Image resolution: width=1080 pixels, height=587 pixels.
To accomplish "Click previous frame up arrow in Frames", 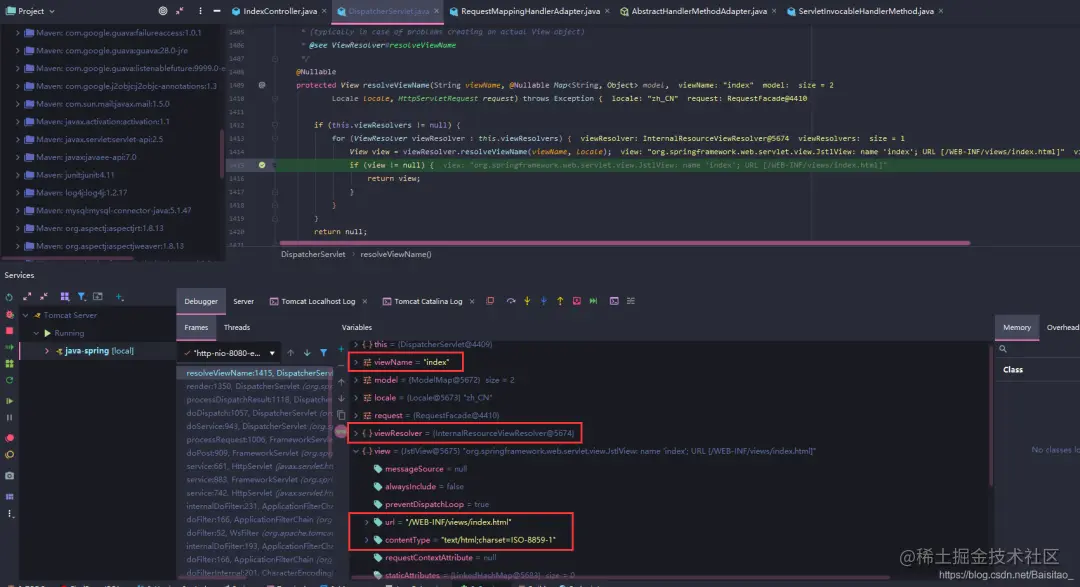I will (x=291, y=353).
